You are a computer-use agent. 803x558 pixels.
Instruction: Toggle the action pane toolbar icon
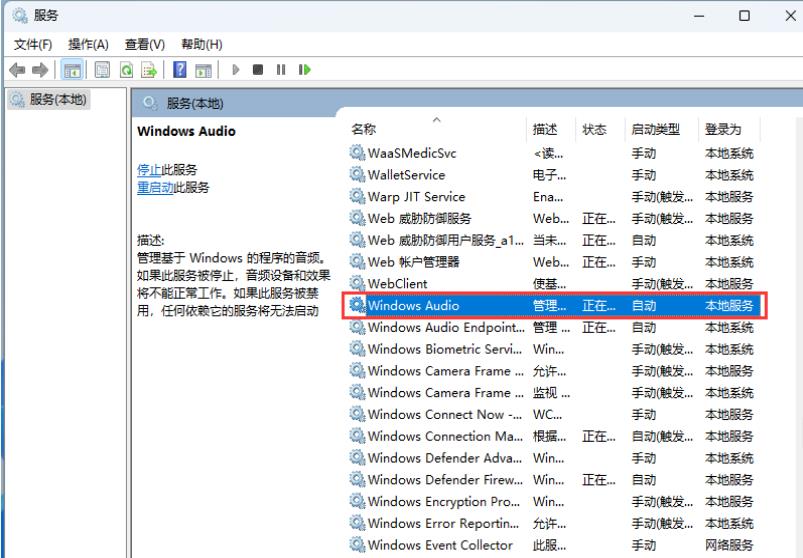pos(203,70)
